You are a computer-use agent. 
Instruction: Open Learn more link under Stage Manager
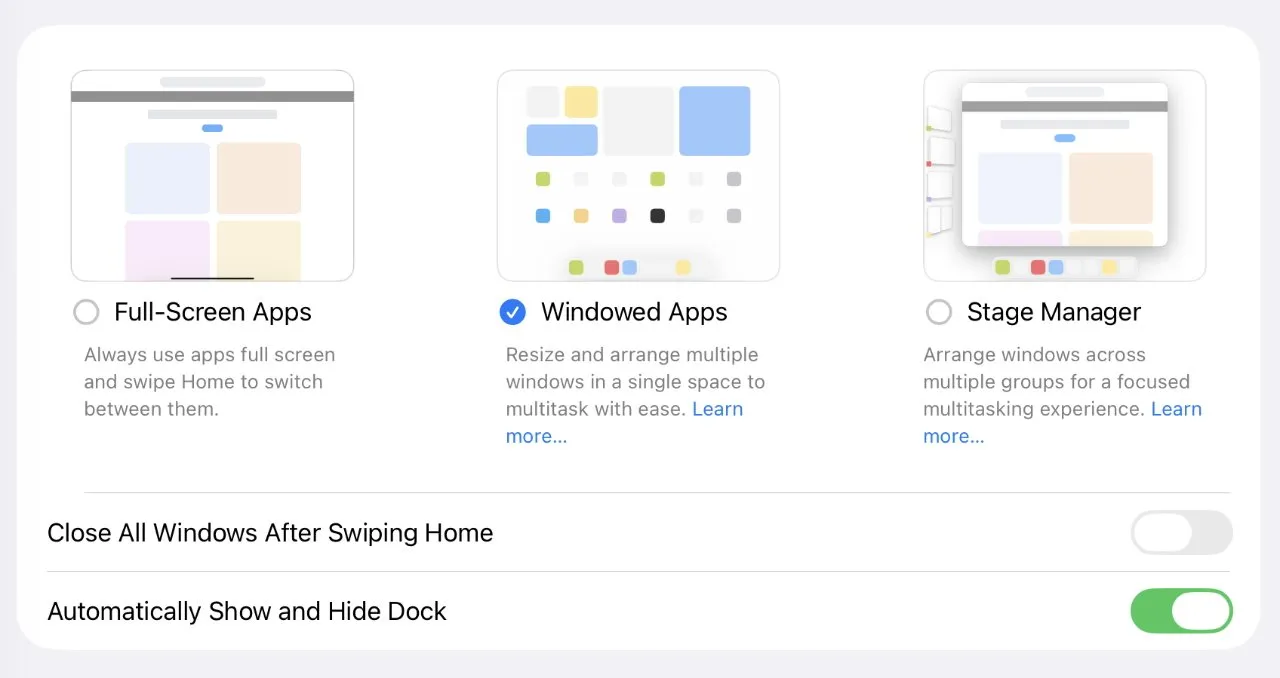(1176, 409)
